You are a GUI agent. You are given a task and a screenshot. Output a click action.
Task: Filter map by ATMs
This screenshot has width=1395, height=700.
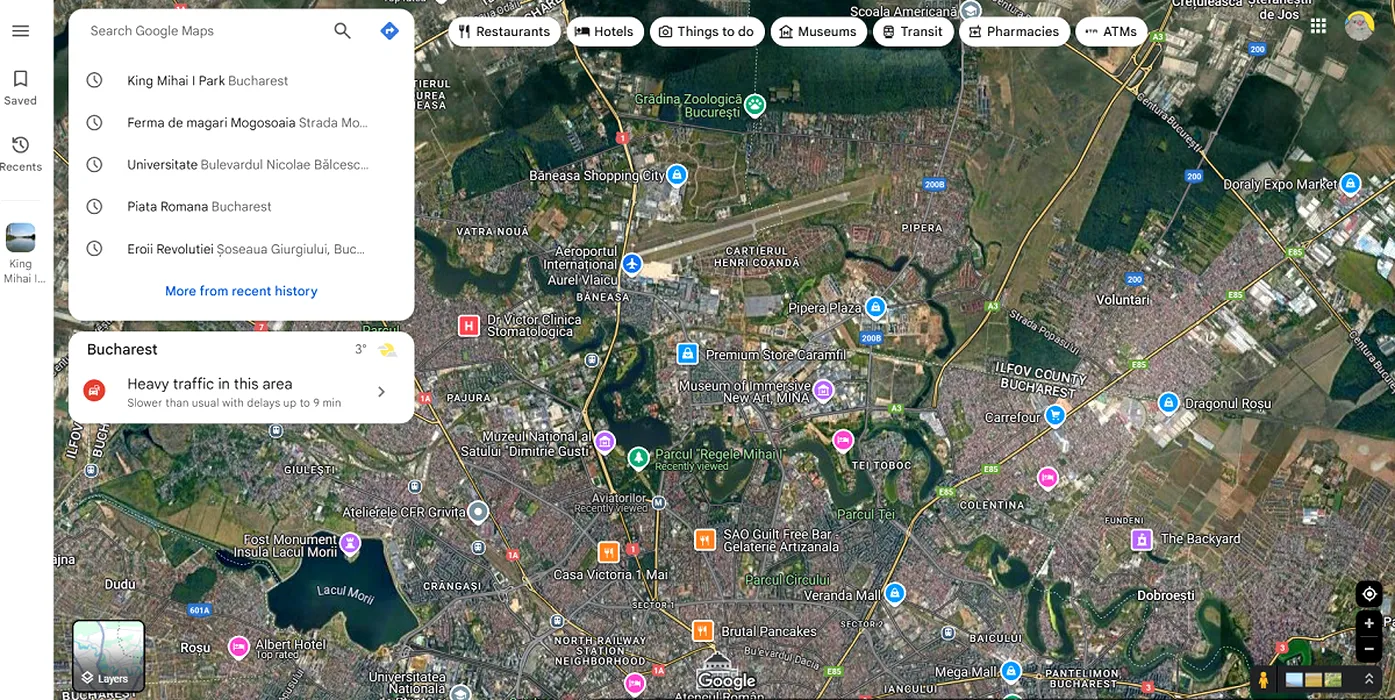pyautogui.click(x=1111, y=32)
